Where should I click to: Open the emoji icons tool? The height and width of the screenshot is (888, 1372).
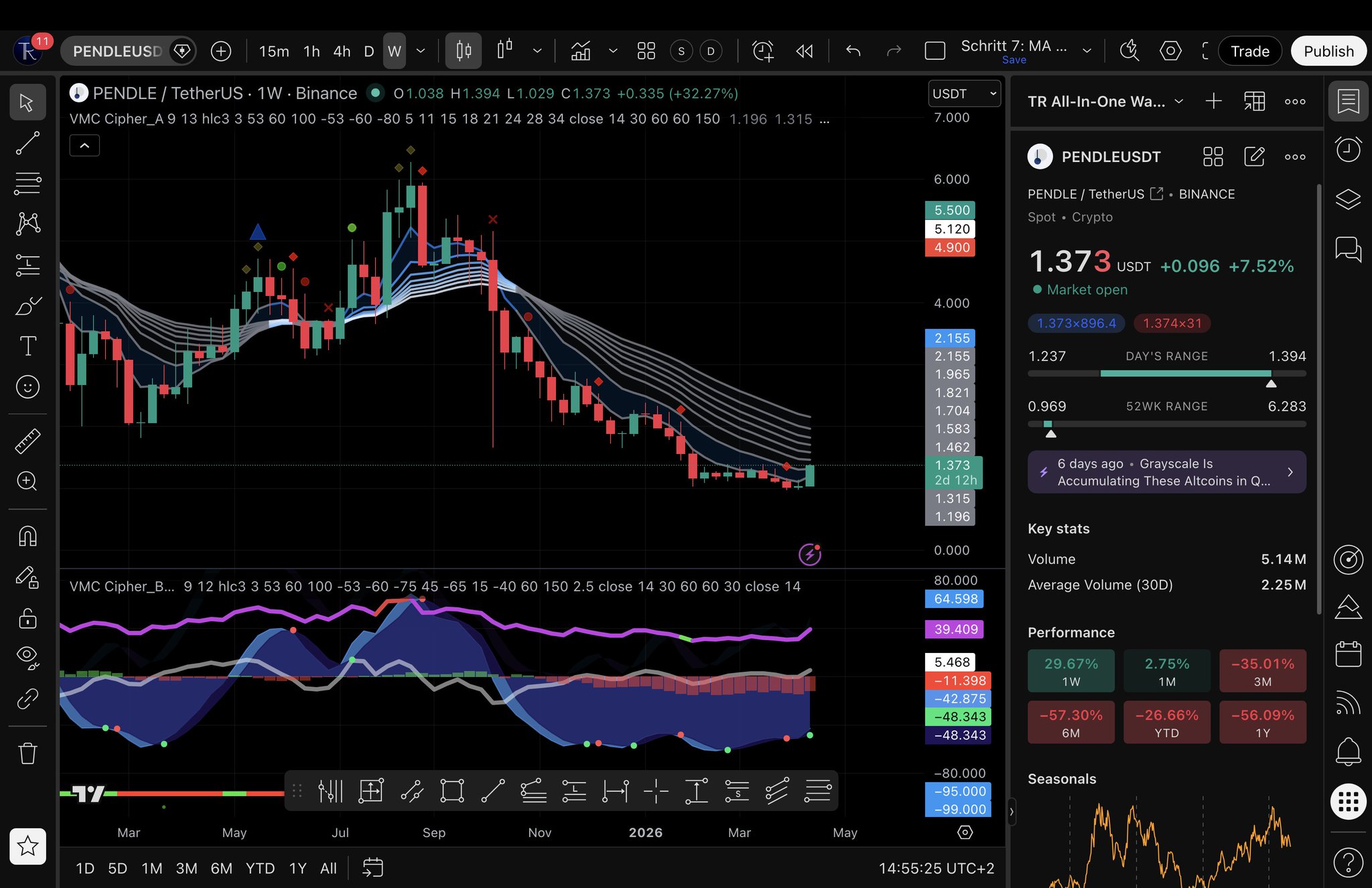[27, 386]
